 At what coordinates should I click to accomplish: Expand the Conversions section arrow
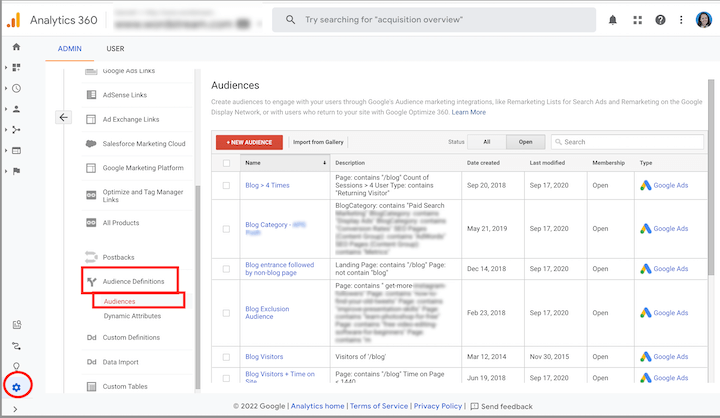click(x=6, y=171)
